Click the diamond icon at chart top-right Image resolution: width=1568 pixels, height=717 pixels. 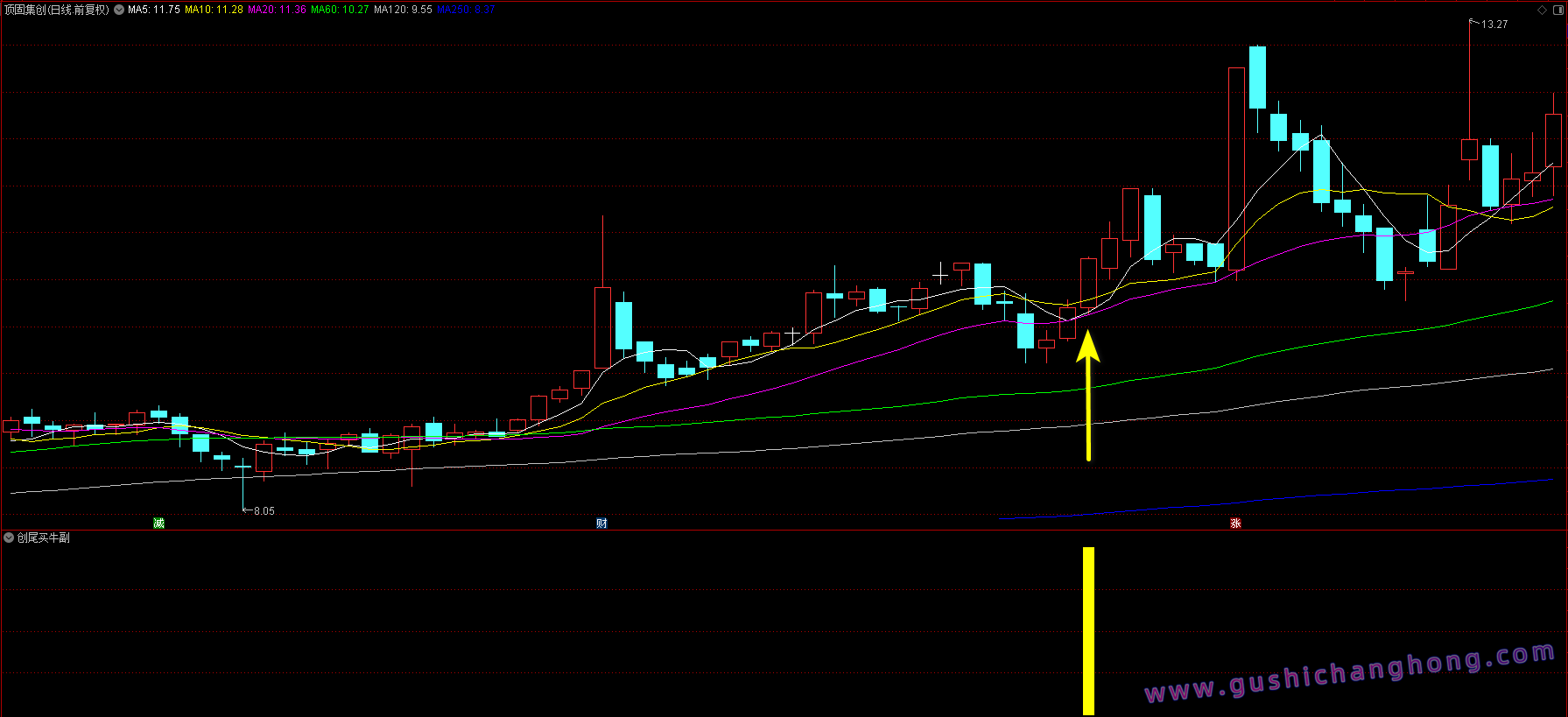point(1542,10)
